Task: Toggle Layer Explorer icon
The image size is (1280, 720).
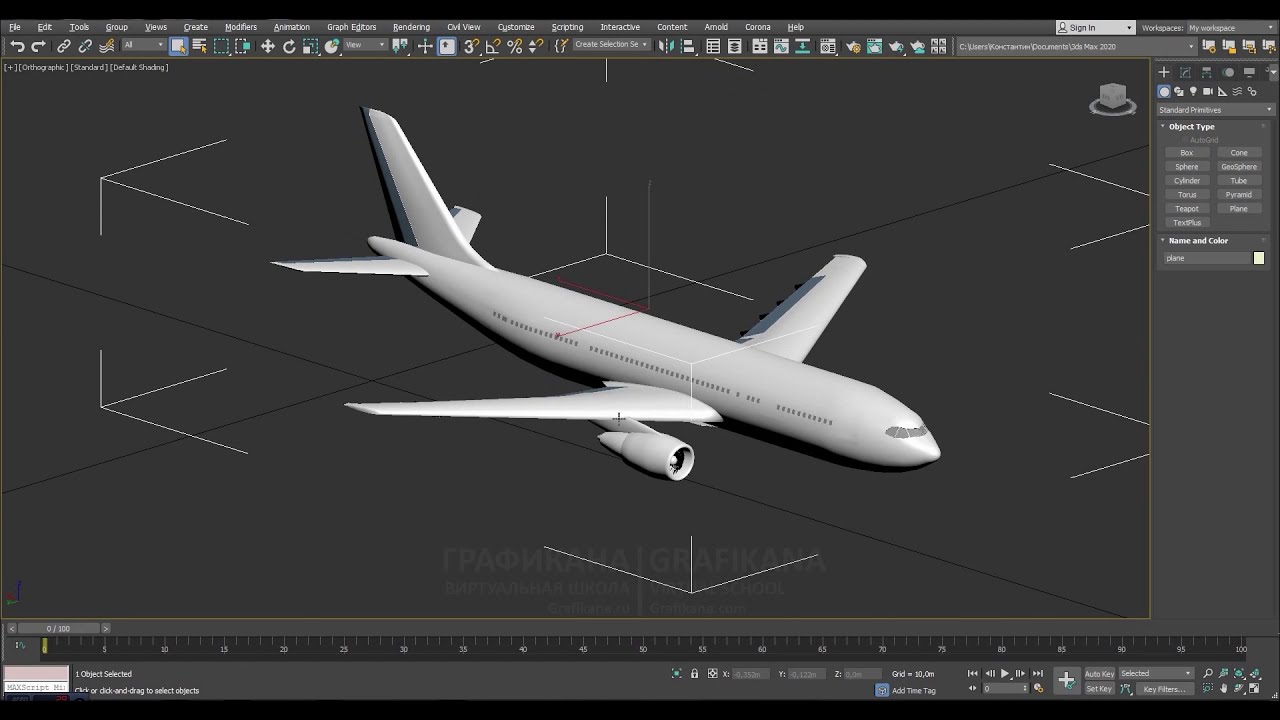Action: click(735, 46)
